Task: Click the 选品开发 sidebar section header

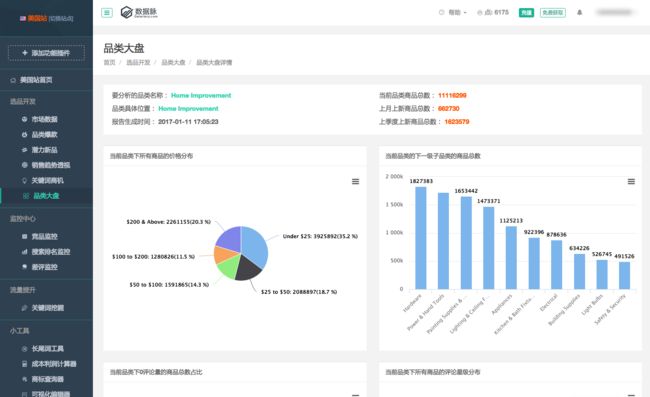Action: pos(23,101)
